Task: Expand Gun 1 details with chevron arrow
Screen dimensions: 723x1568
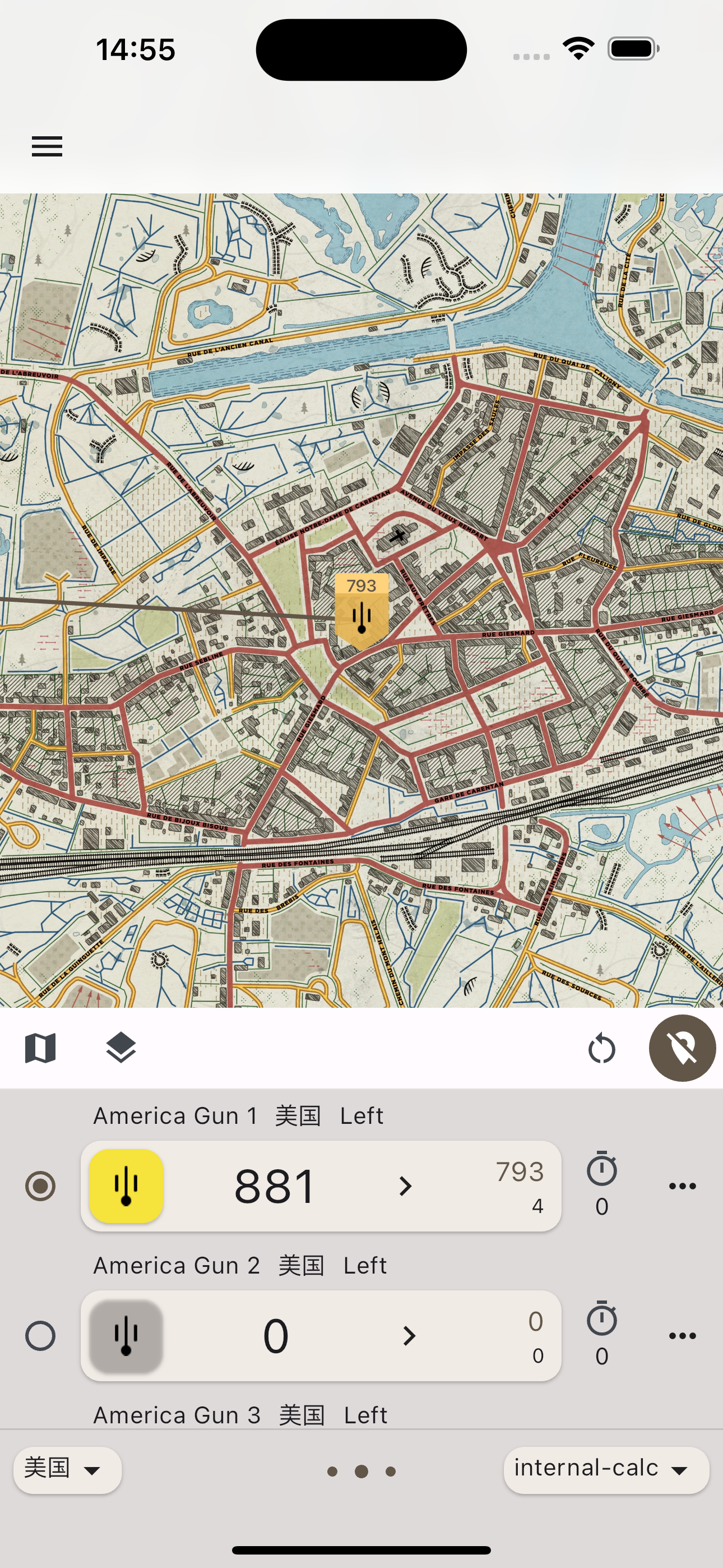Action: [x=405, y=1186]
